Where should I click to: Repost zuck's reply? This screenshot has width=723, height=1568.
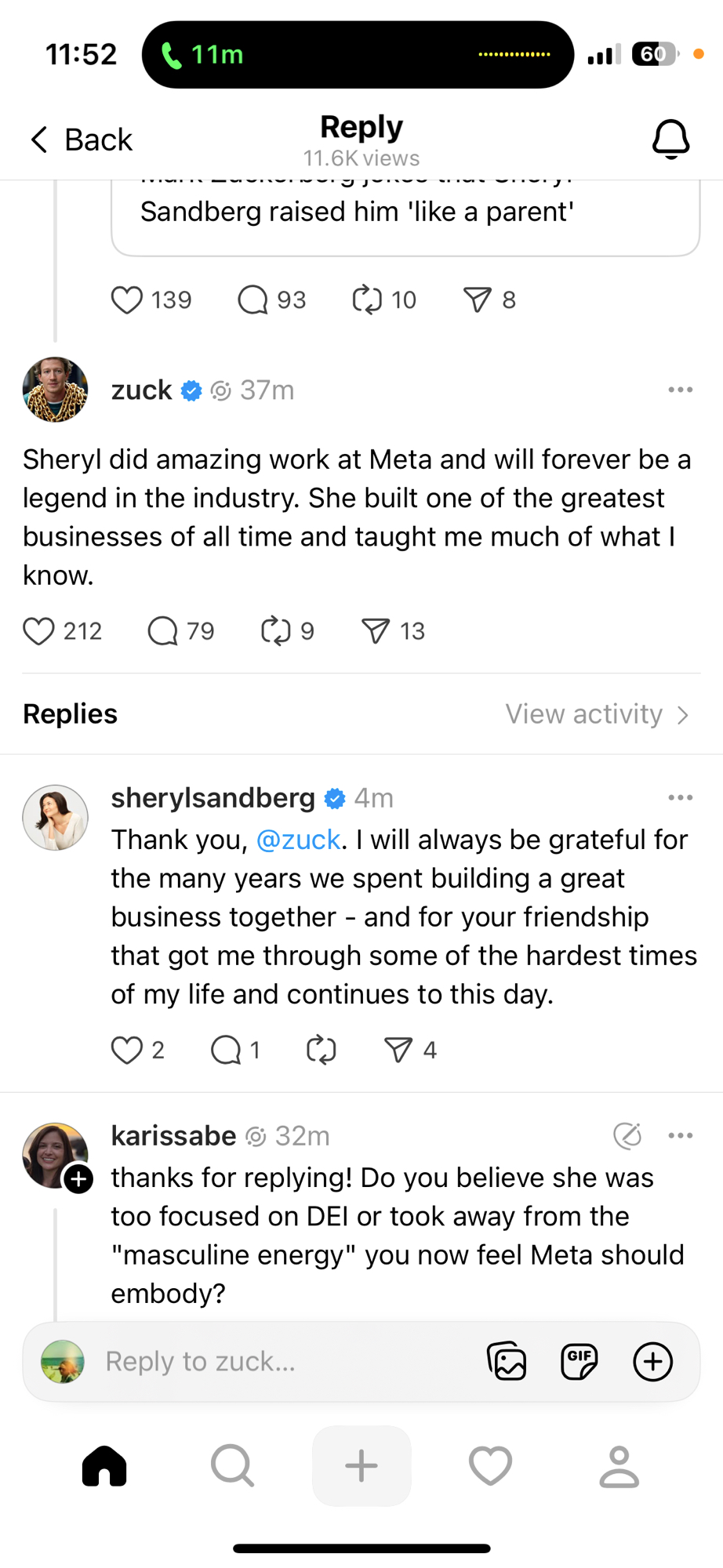coord(276,631)
